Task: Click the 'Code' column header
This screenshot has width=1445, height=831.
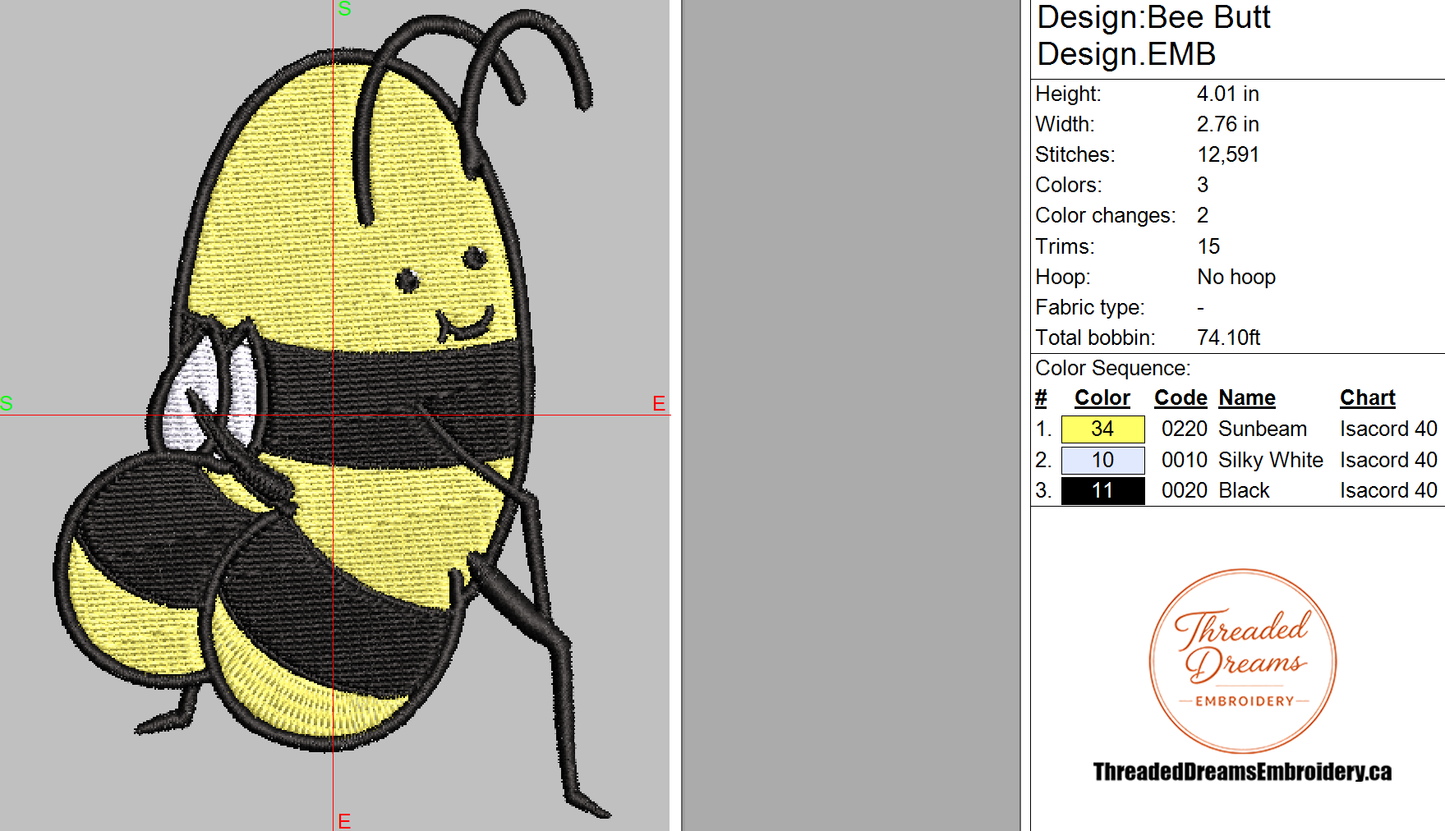Action: tap(1181, 398)
